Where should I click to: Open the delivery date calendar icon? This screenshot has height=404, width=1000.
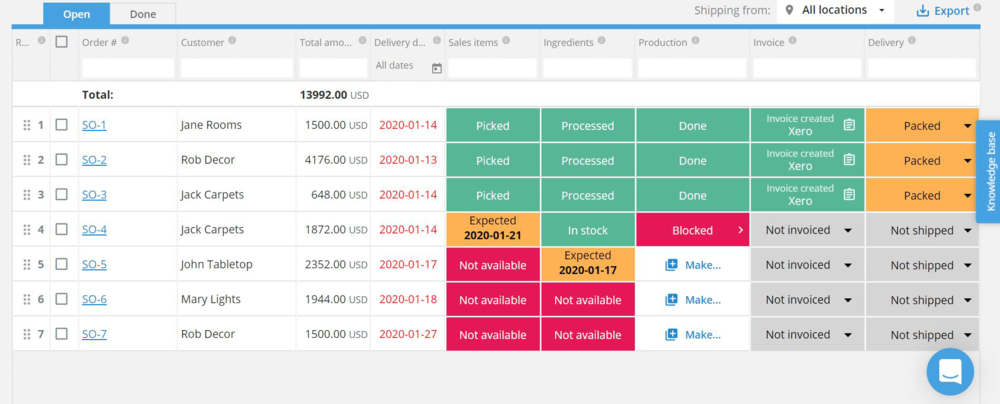pyautogui.click(x=437, y=68)
